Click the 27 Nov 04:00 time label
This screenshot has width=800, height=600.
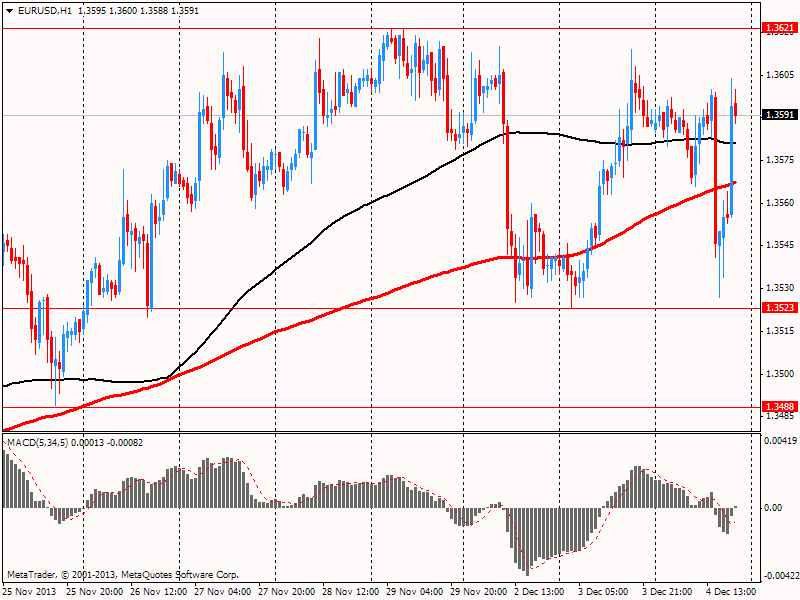click(223, 592)
